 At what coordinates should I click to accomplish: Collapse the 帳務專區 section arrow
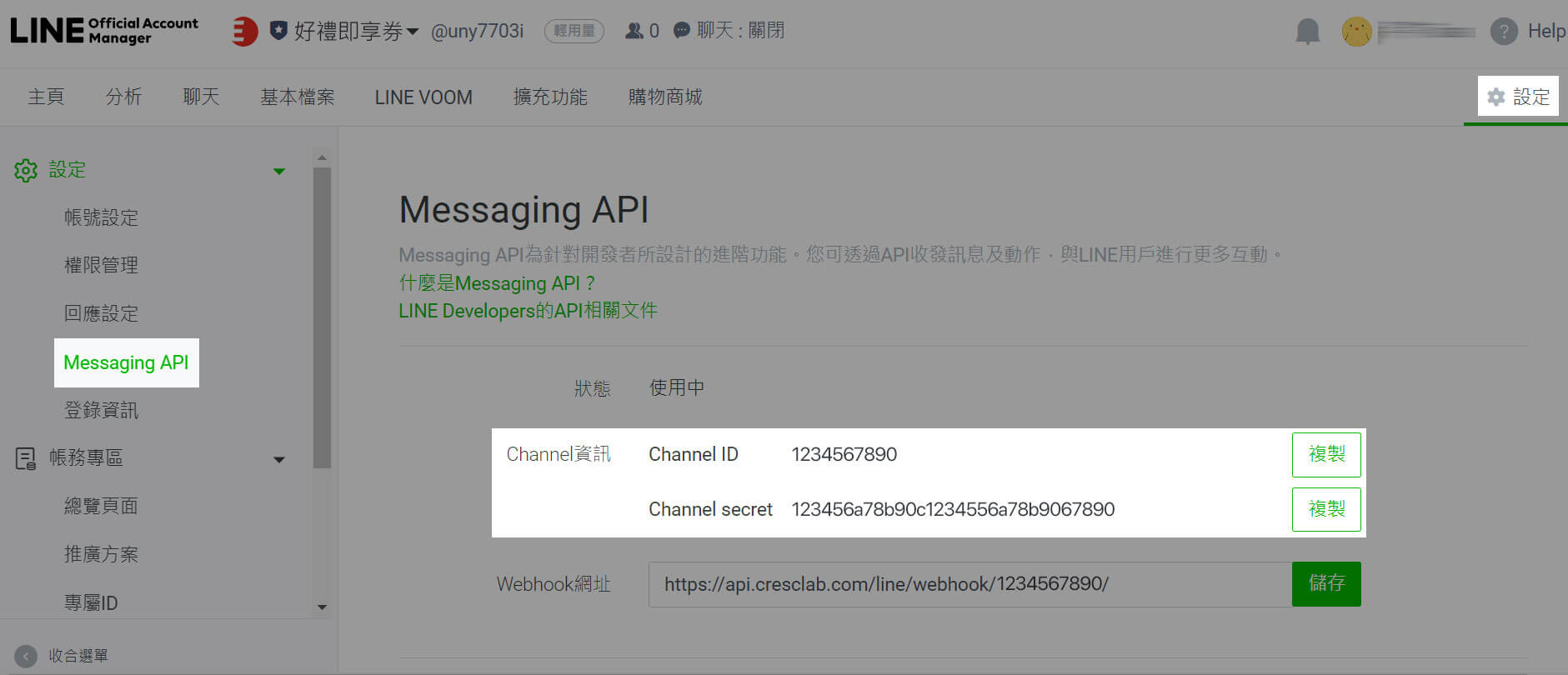coord(279,459)
